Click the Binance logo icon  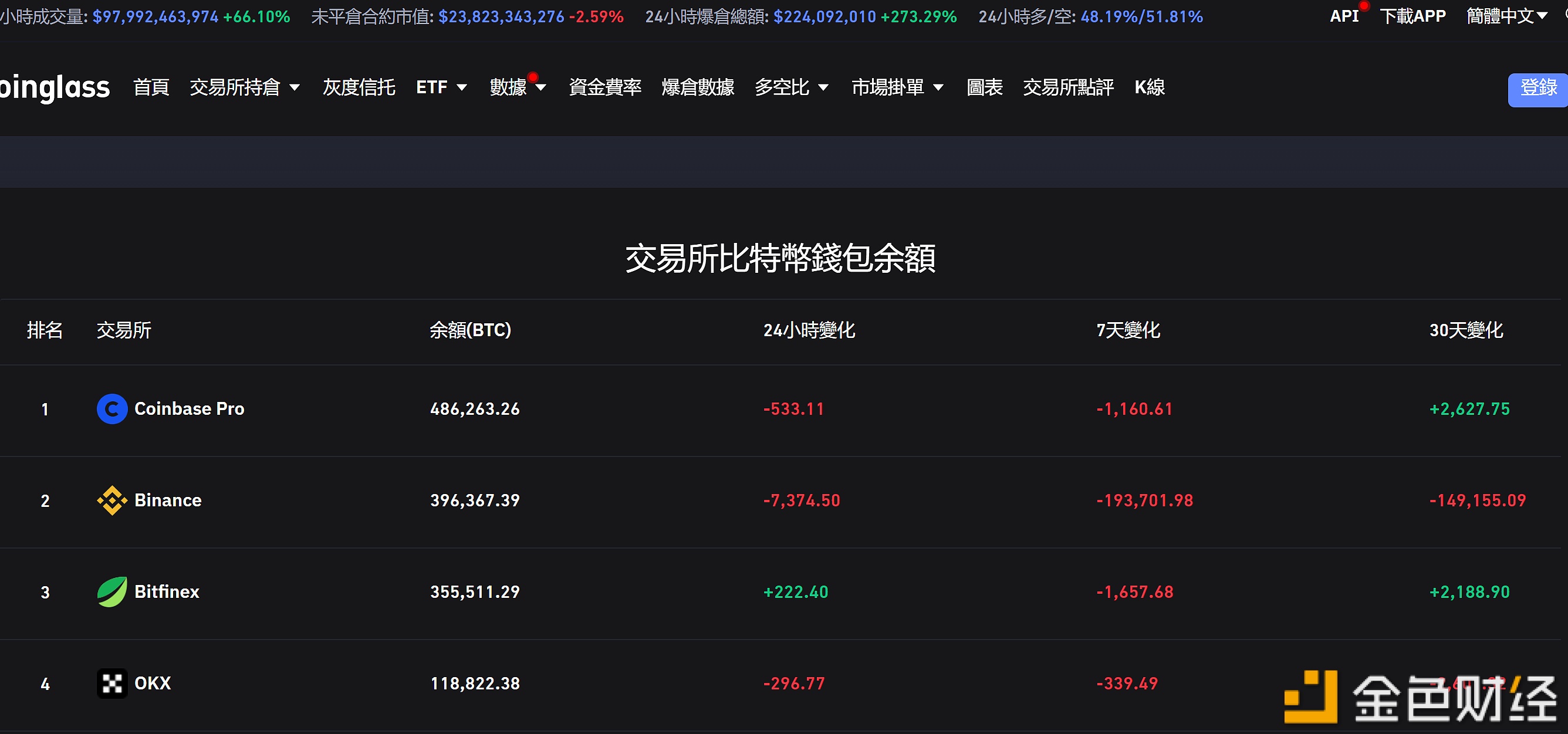tap(112, 500)
